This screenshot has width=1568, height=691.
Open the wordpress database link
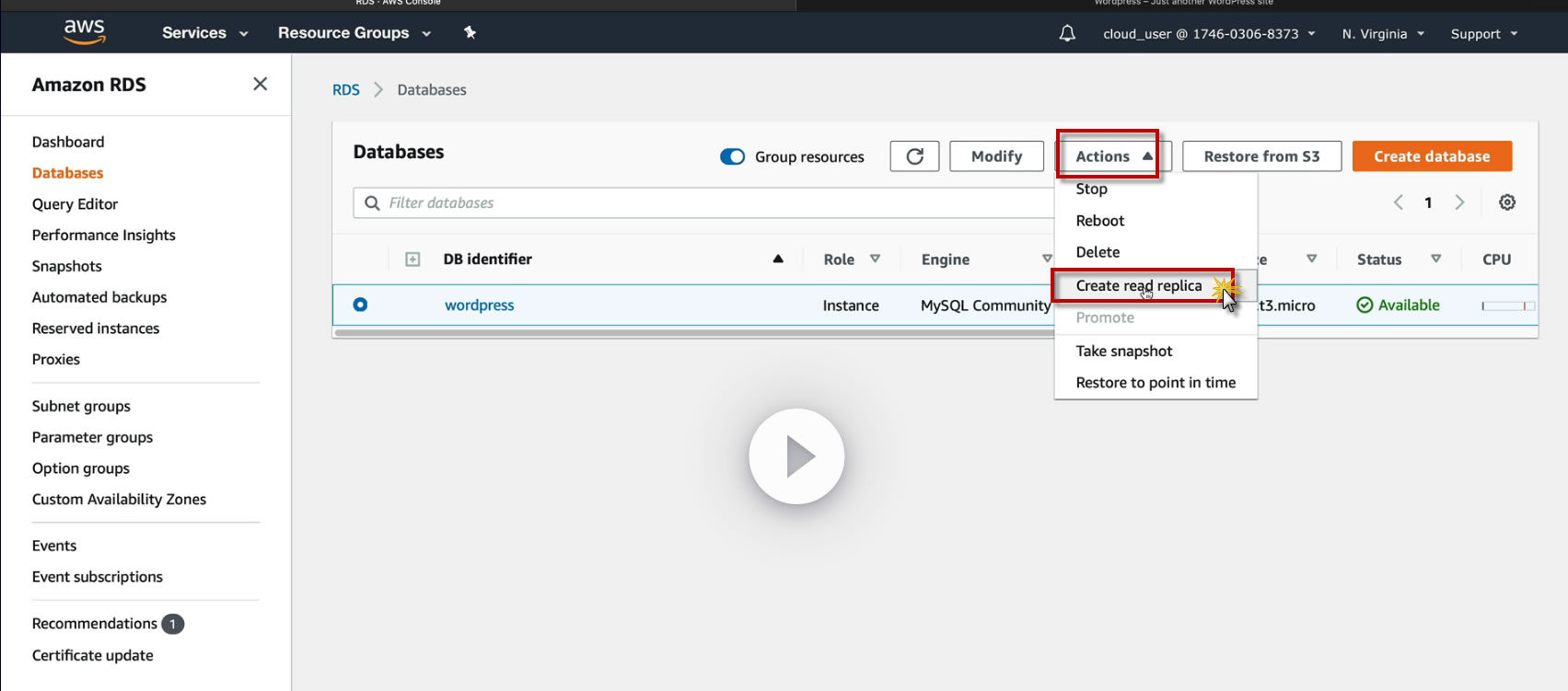(479, 305)
